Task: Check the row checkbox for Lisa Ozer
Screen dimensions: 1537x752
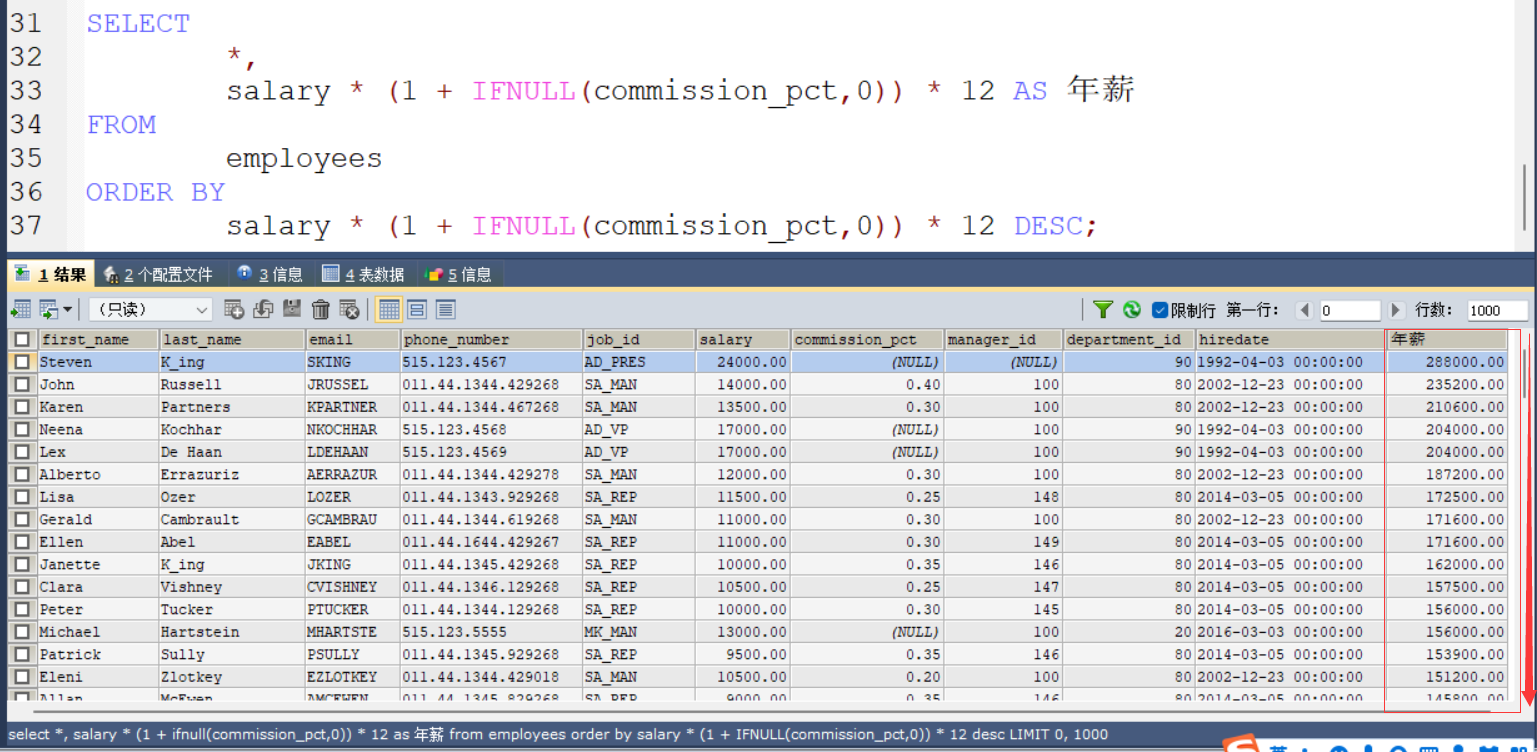Action: click(x=22, y=497)
